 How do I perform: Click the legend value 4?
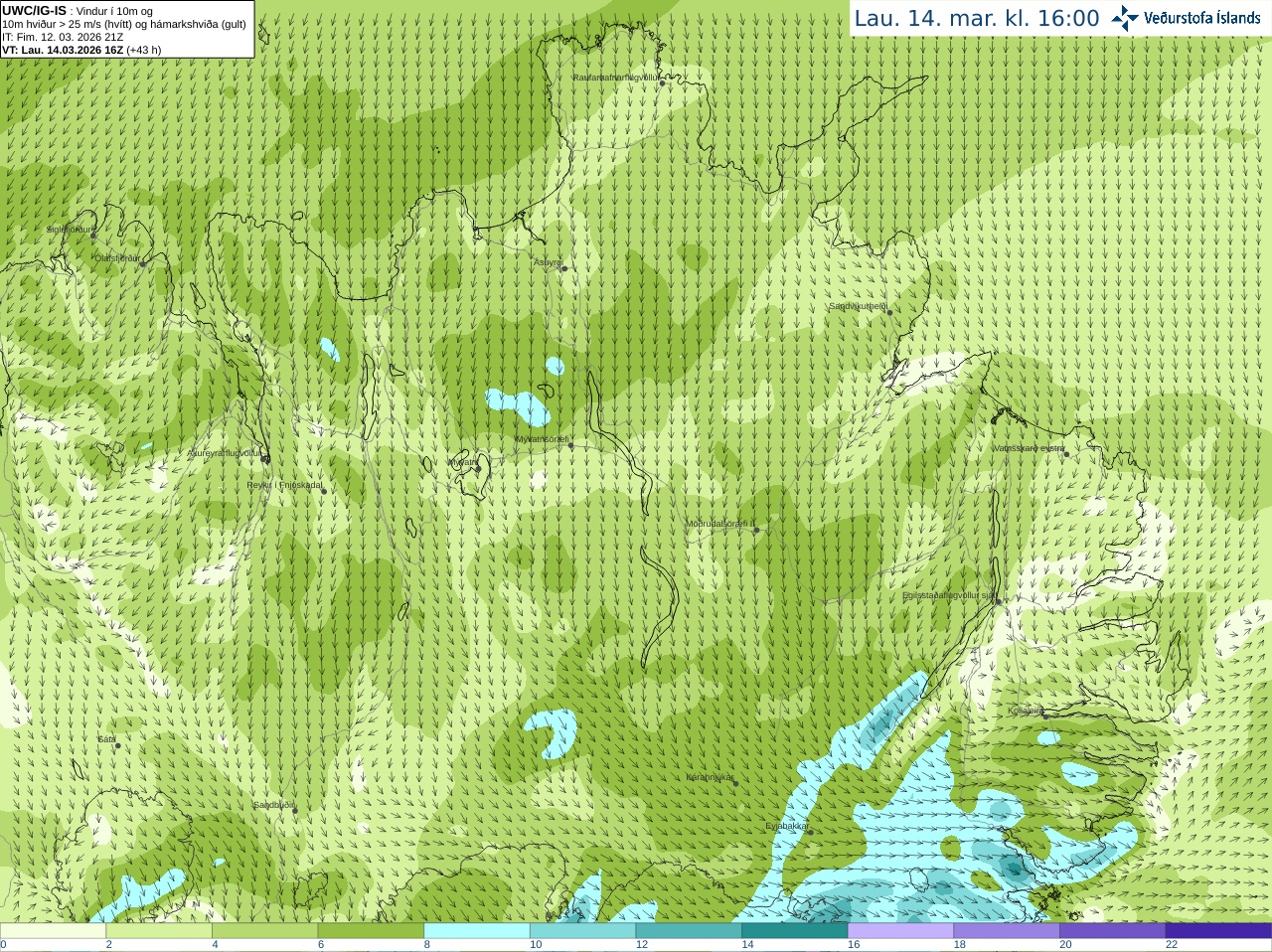pyautogui.click(x=215, y=945)
